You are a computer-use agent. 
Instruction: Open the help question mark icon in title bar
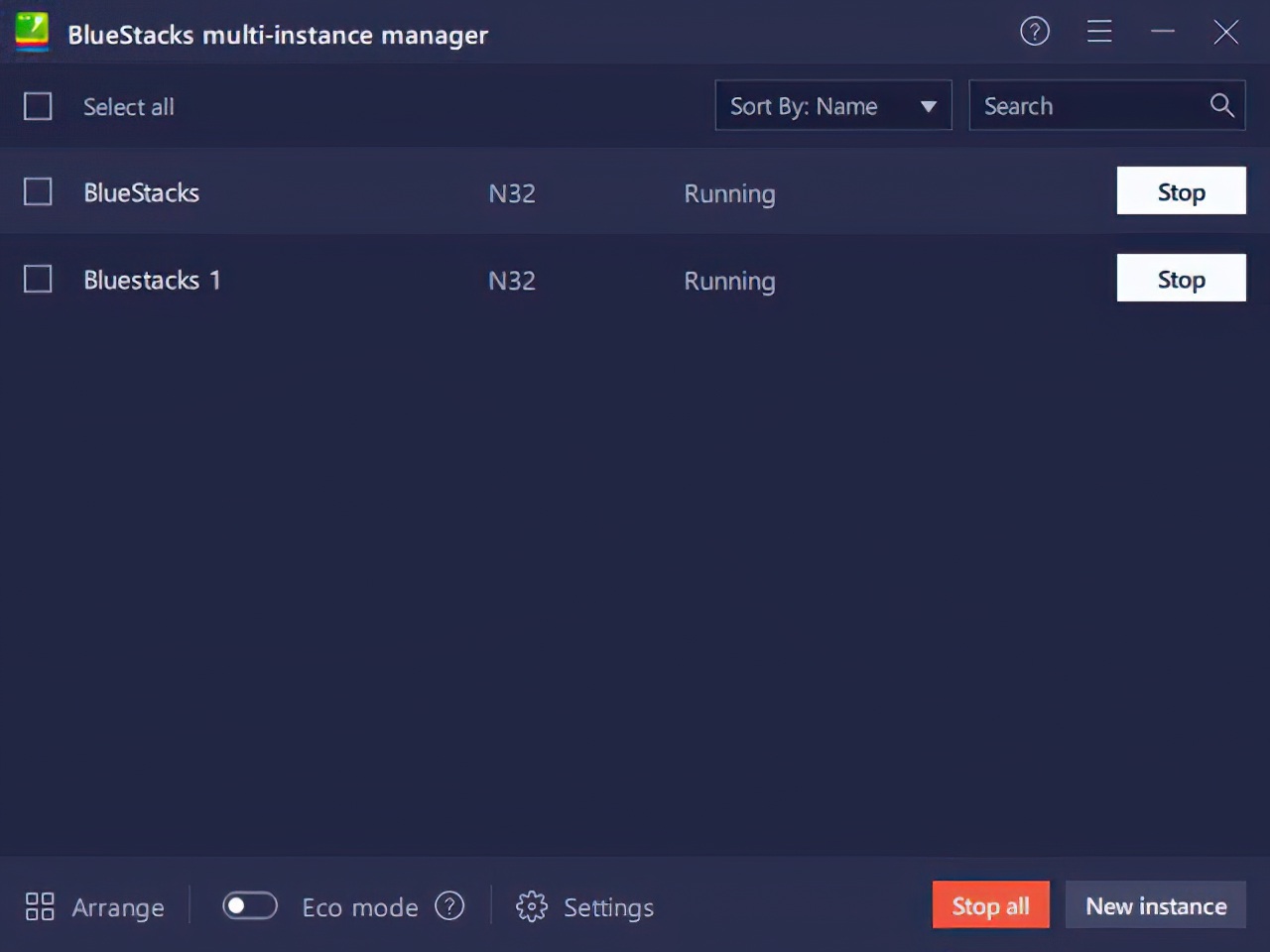1035,32
